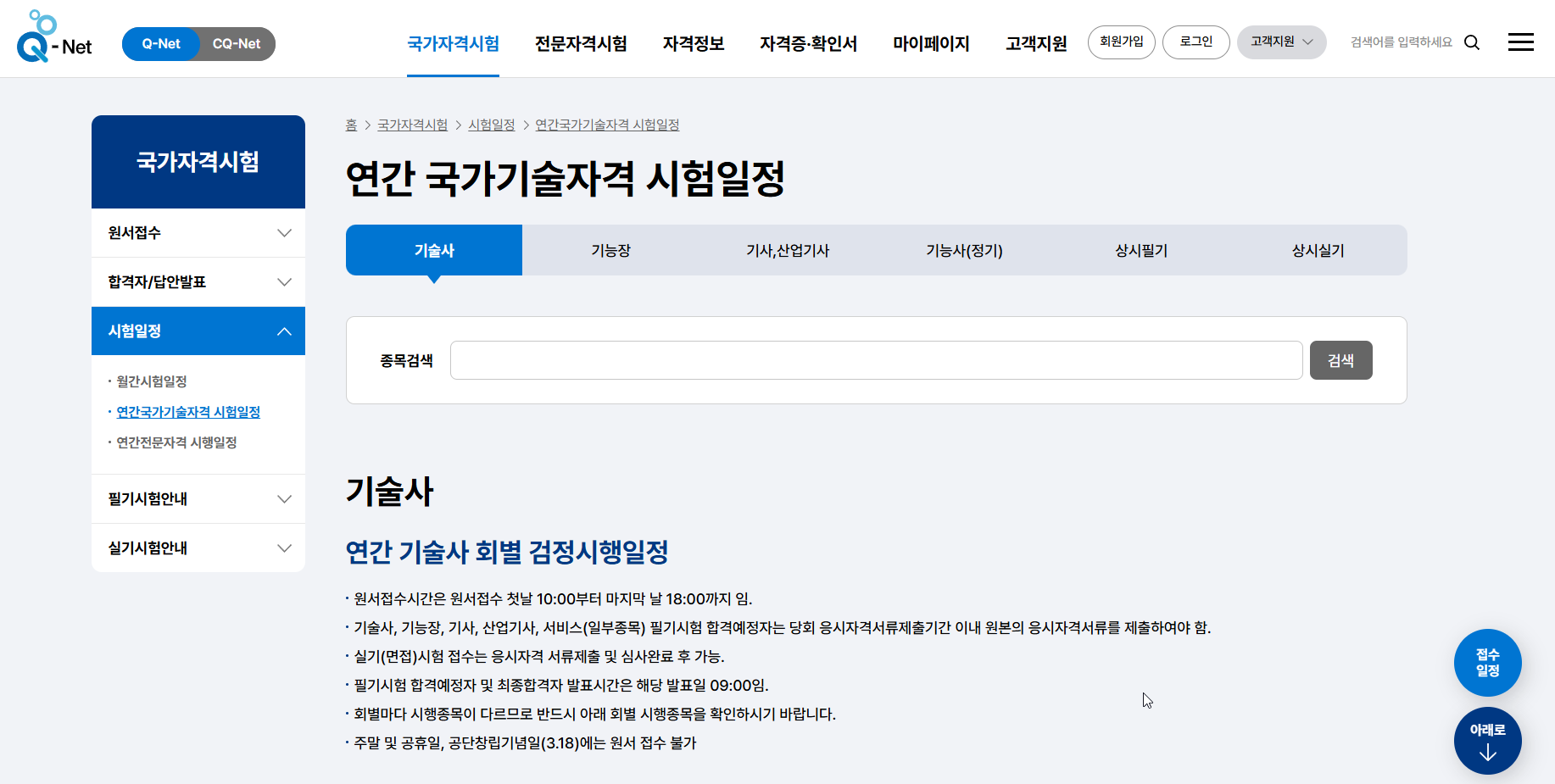This screenshot has width=1555, height=784.
Task: Open the 자격정보 menu
Action: [693, 44]
